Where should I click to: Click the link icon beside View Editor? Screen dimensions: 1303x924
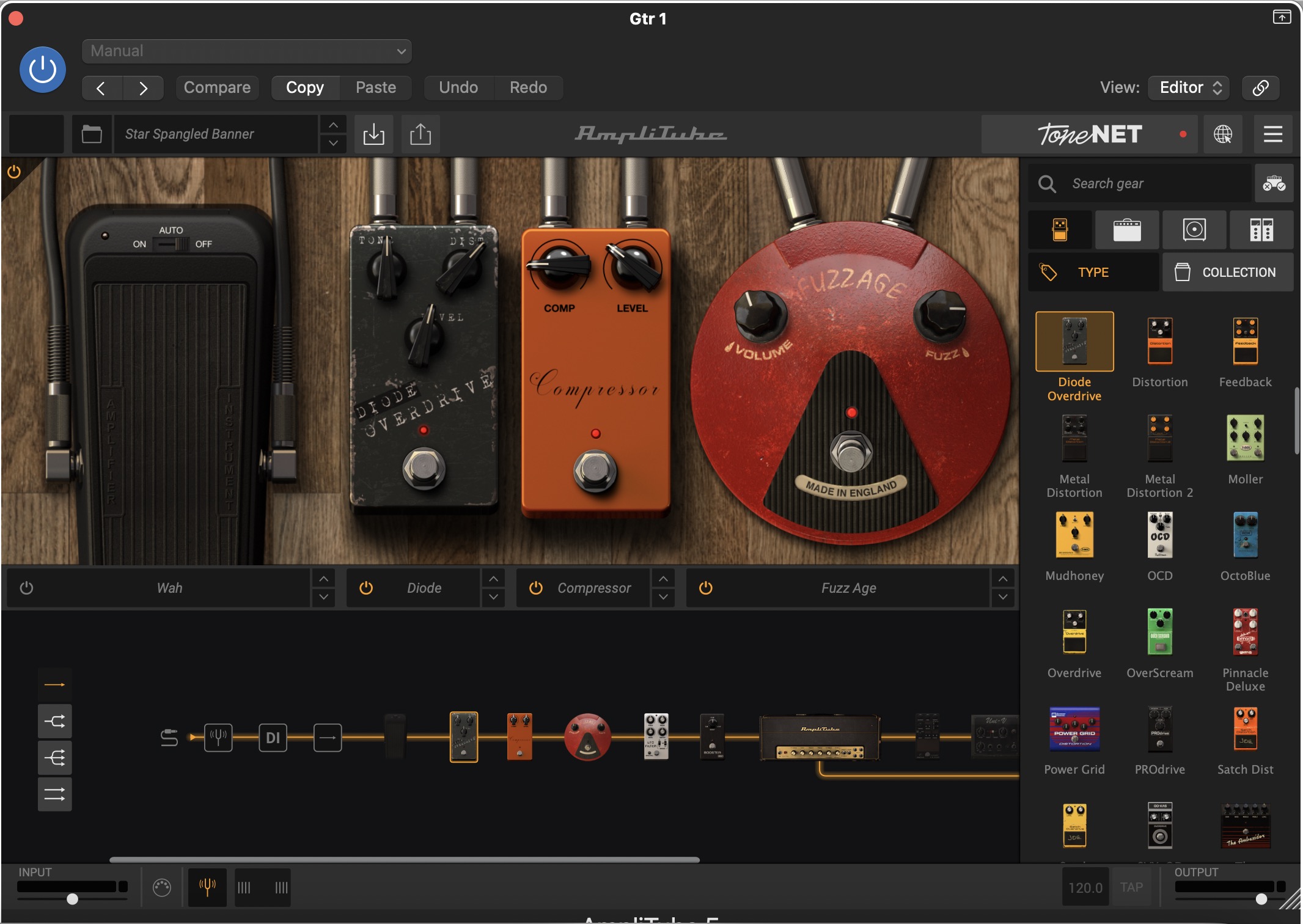(x=1260, y=87)
